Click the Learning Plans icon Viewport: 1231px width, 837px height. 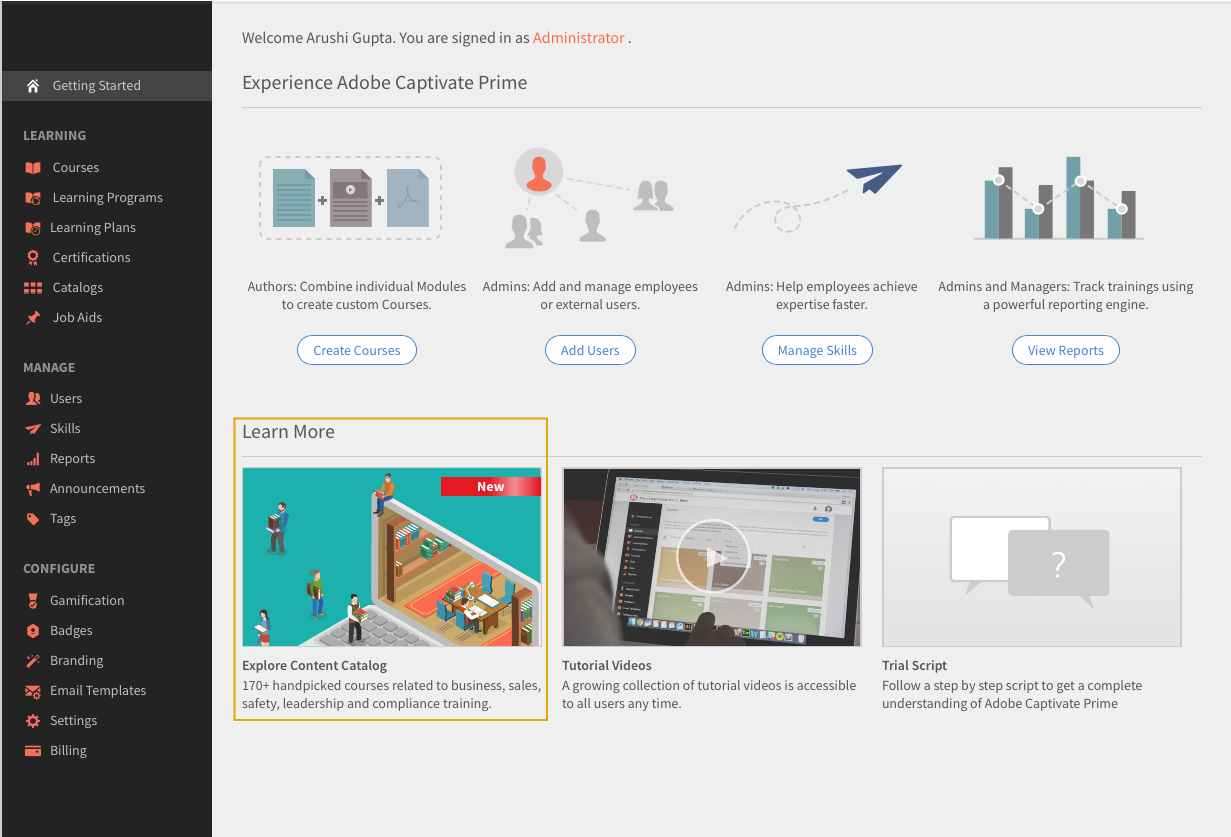pyautogui.click(x=33, y=228)
